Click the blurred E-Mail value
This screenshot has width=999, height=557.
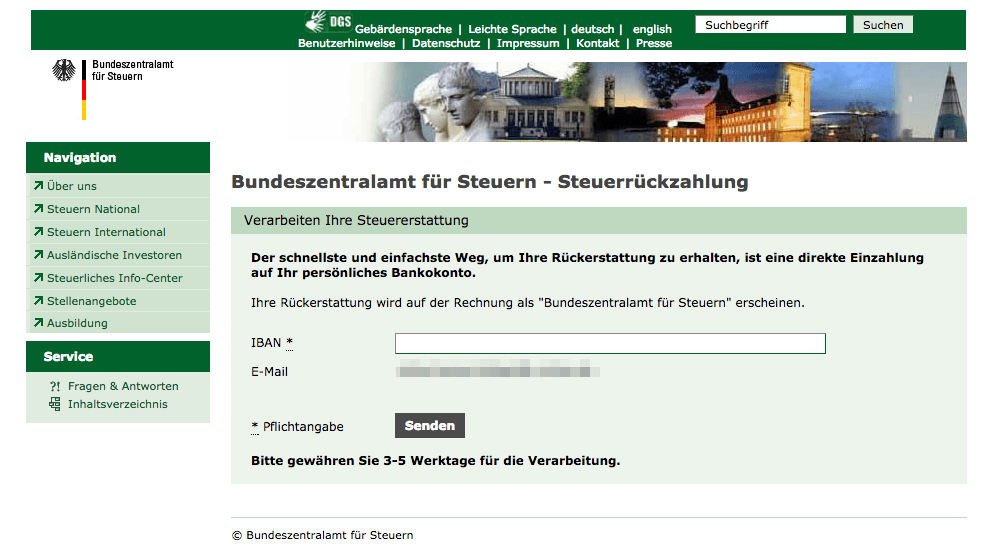click(497, 368)
